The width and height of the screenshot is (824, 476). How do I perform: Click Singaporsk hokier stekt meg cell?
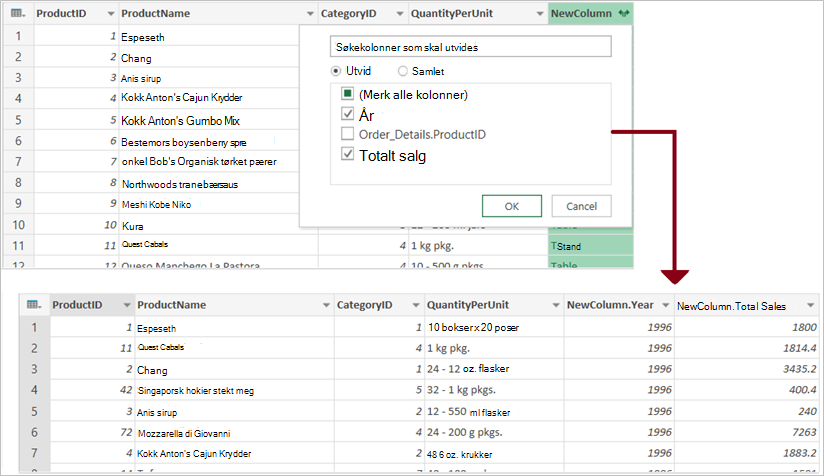coord(234,390)
